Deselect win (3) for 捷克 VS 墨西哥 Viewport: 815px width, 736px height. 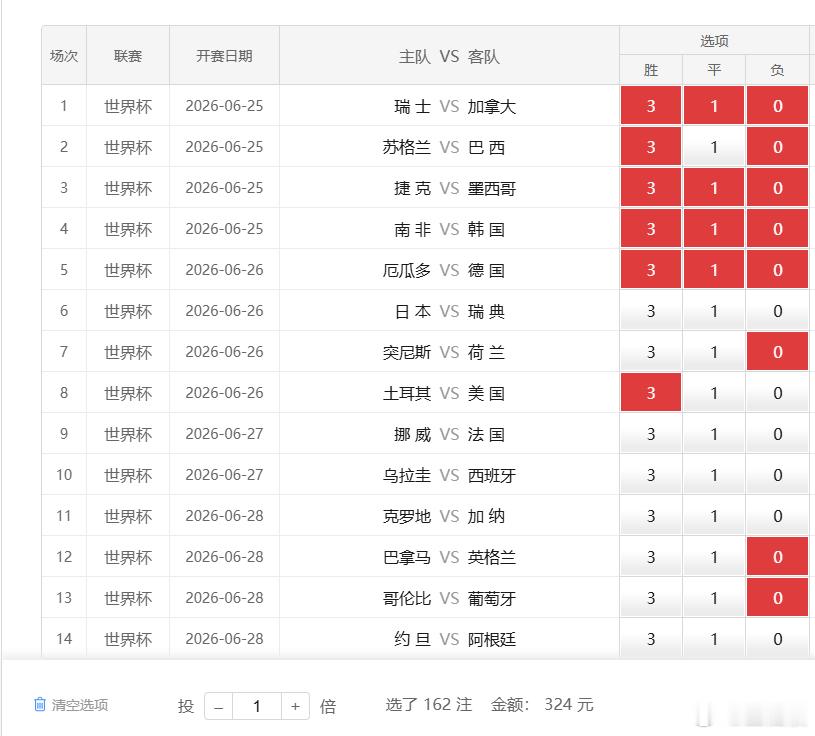tap(651, 188)
